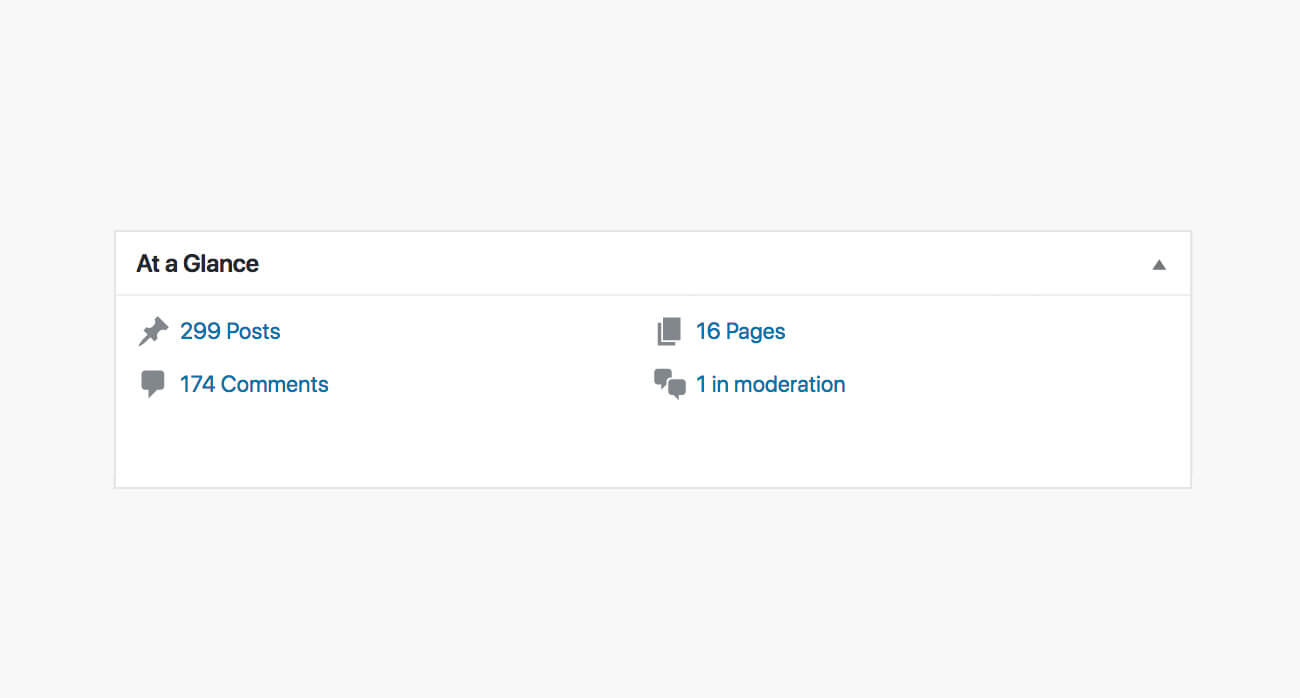Click the number 16 in Pages count

(x=708, y=332)
